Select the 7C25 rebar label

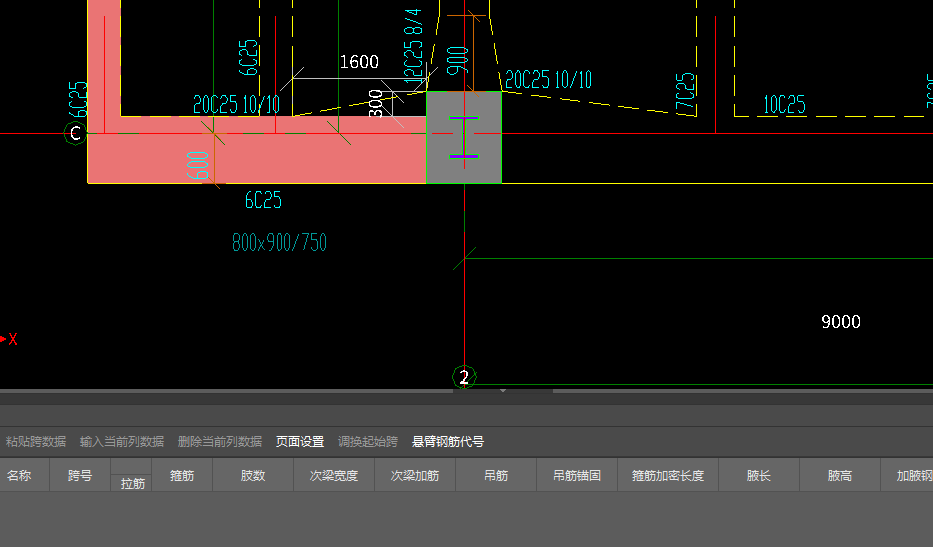tap(685, 93)
